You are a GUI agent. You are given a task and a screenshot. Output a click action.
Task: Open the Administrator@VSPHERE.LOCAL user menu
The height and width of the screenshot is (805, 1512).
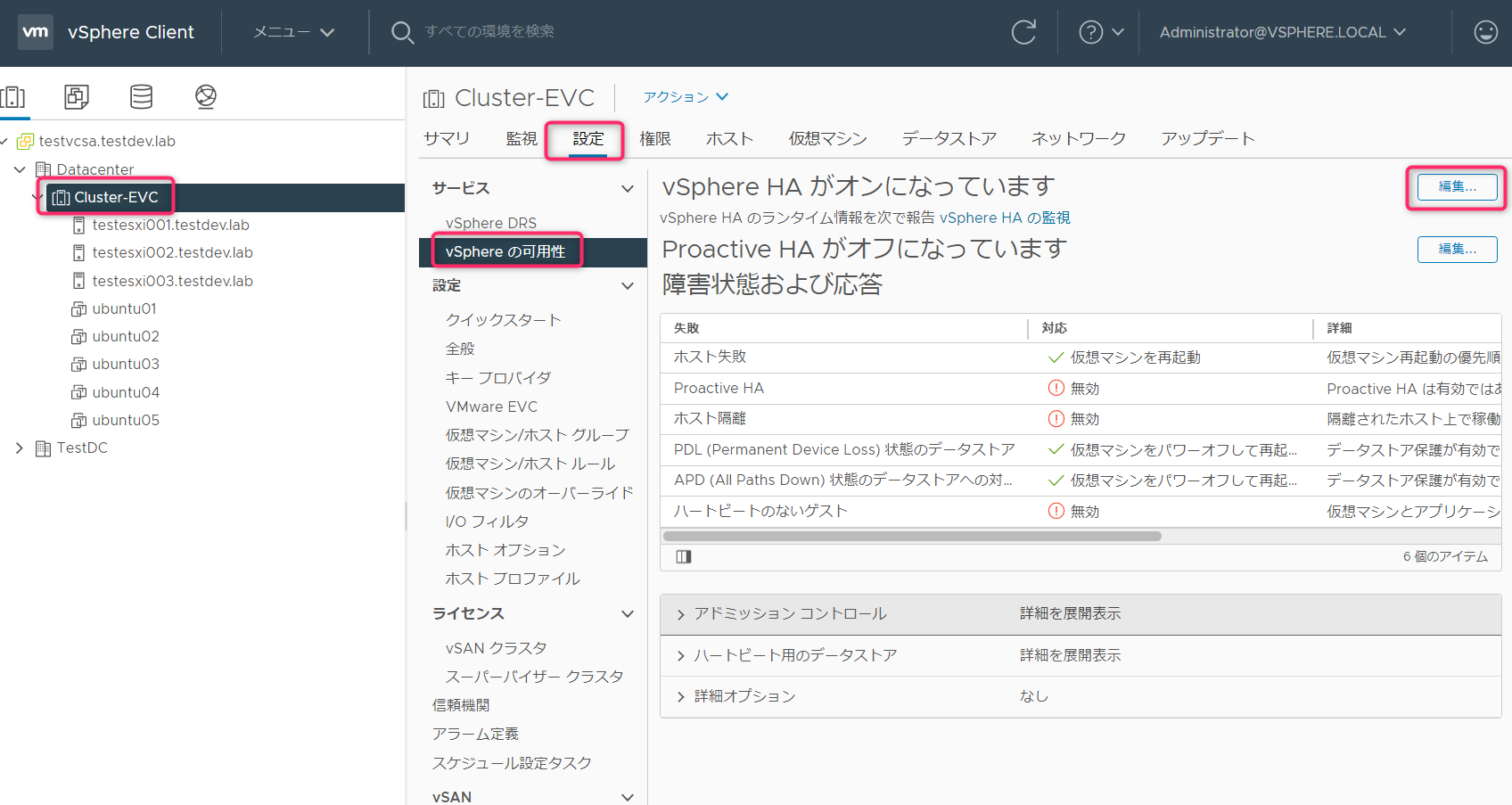click(1282, 32)
